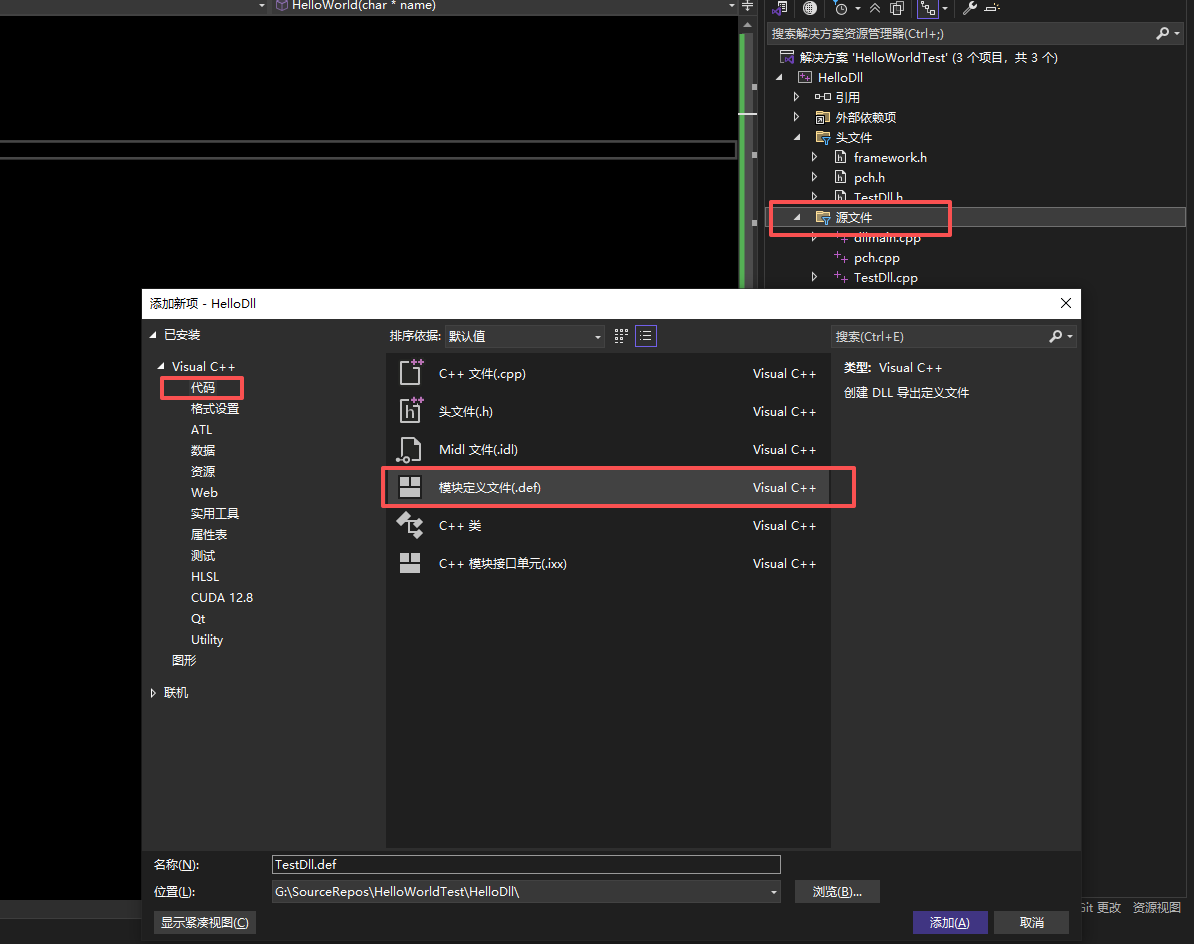This screenshot has height=944, width=1194.
Task: Open Properties via the wrench icon
Action: 969,8
